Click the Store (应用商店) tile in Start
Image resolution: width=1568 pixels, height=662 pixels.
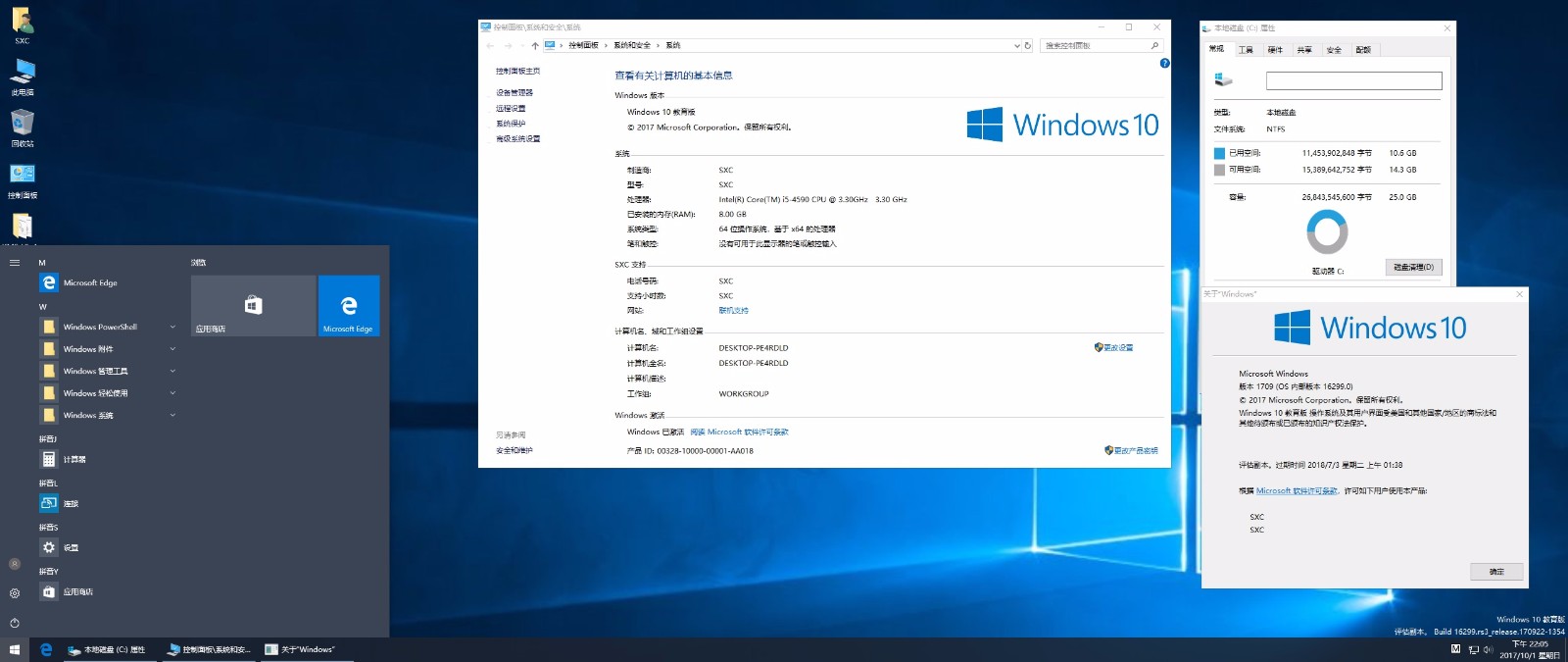(253, 306)
